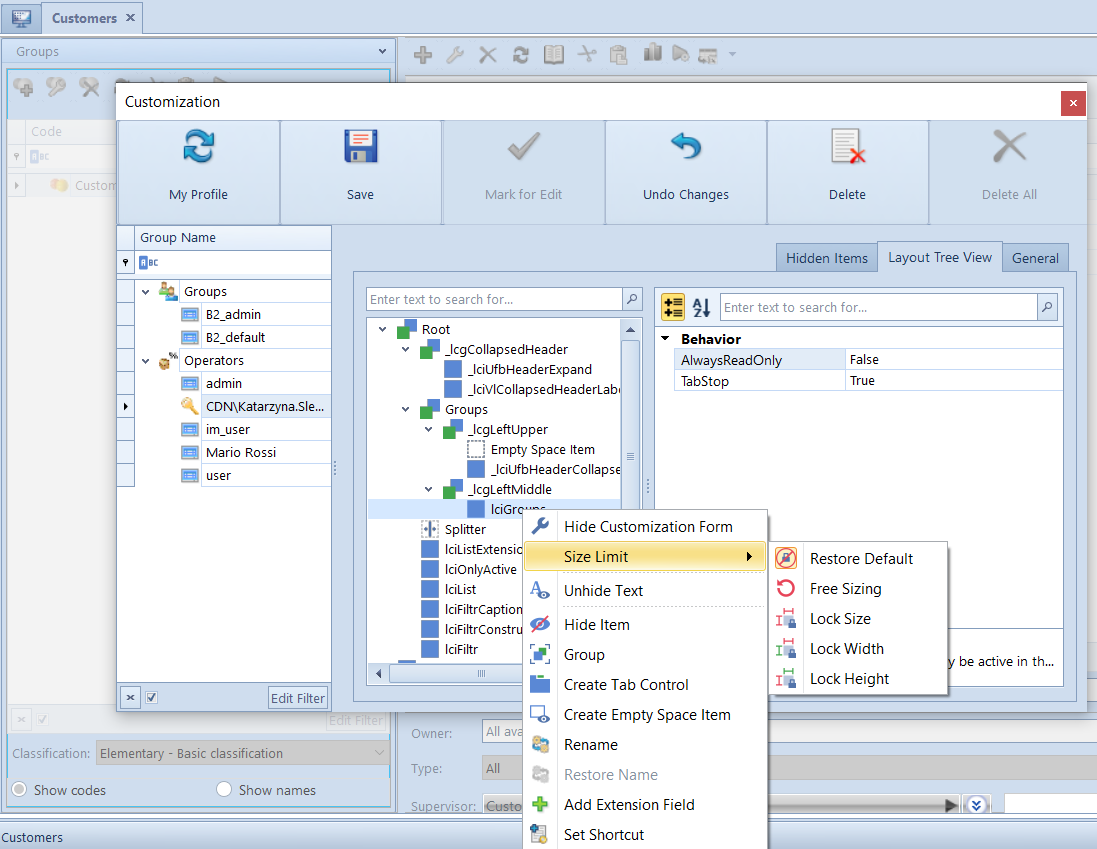This screenshot has width=1097, height=849.
Task: Collapse the _lcgCollapsedHeader node
Action: 406,349
